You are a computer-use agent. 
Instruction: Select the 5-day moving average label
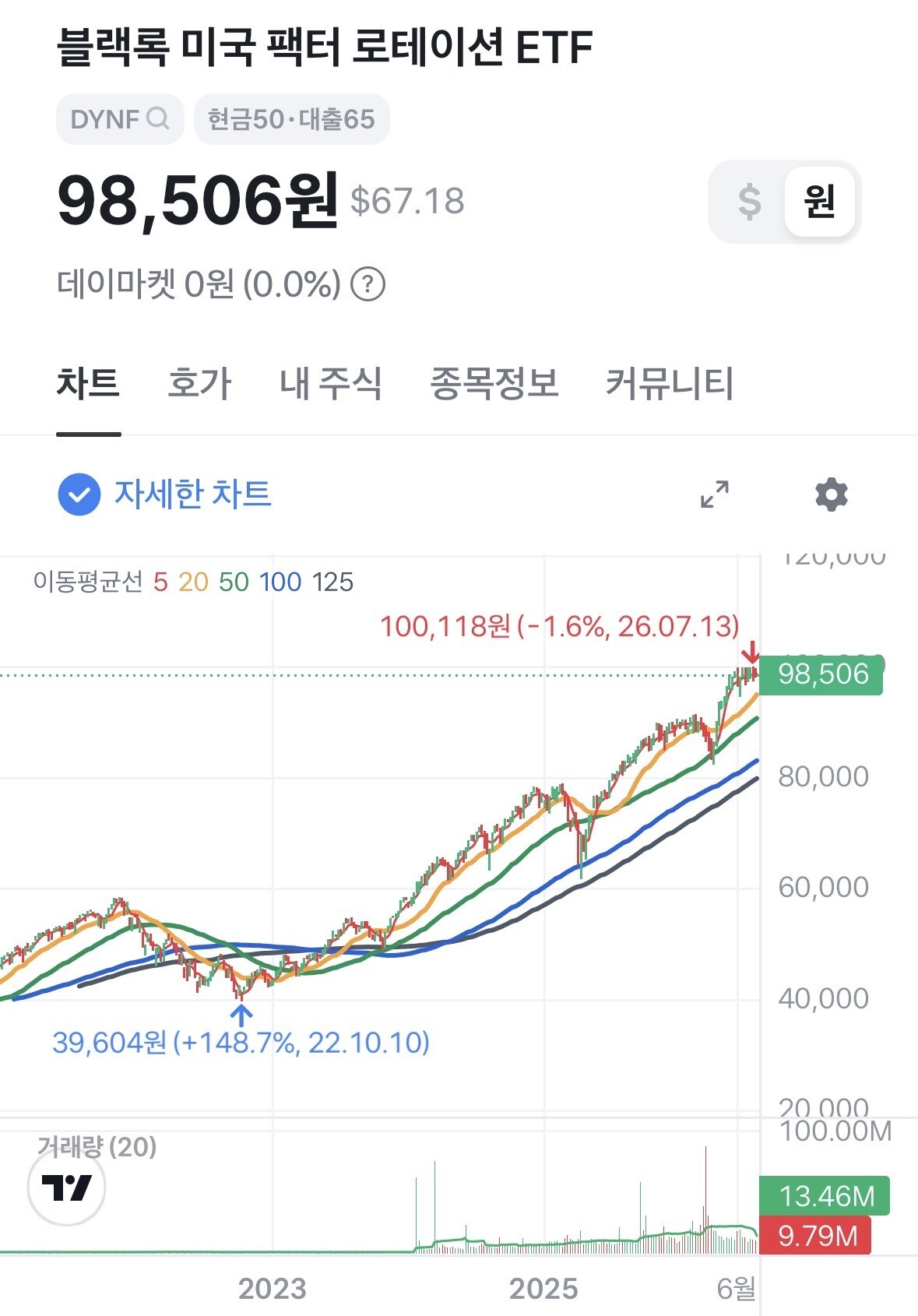pyautogui.click(x=160, y=582)
